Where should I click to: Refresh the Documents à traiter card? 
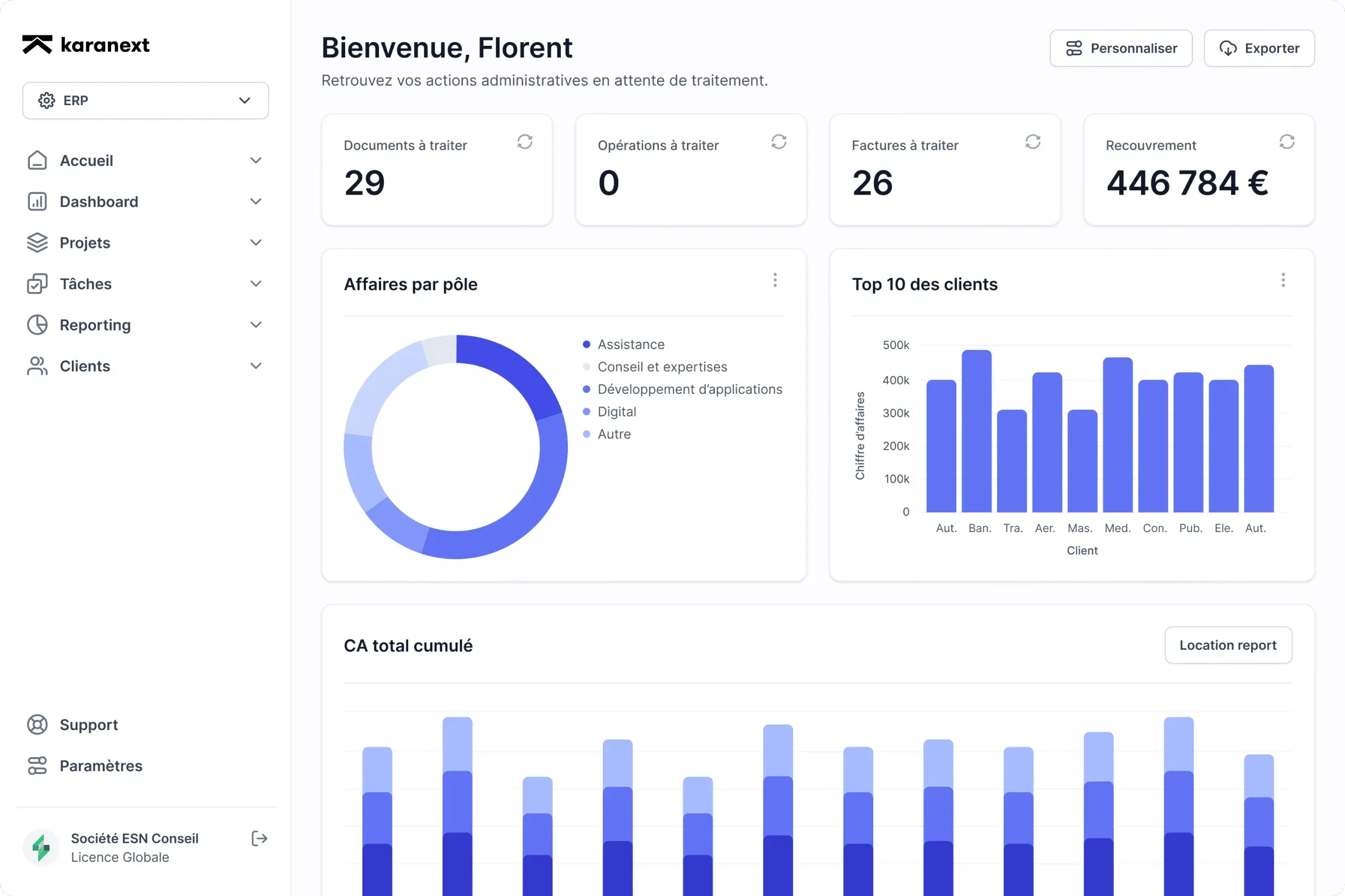(524, 142)
